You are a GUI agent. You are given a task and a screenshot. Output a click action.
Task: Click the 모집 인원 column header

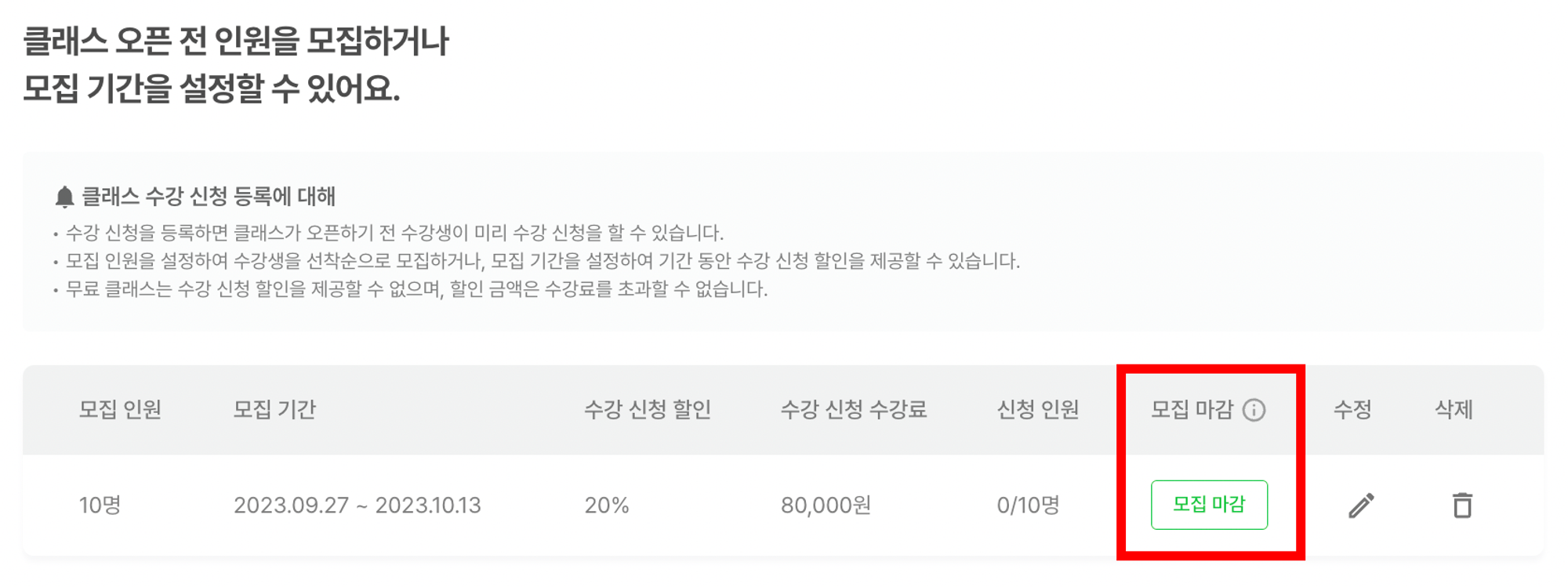tap(120, 410)
